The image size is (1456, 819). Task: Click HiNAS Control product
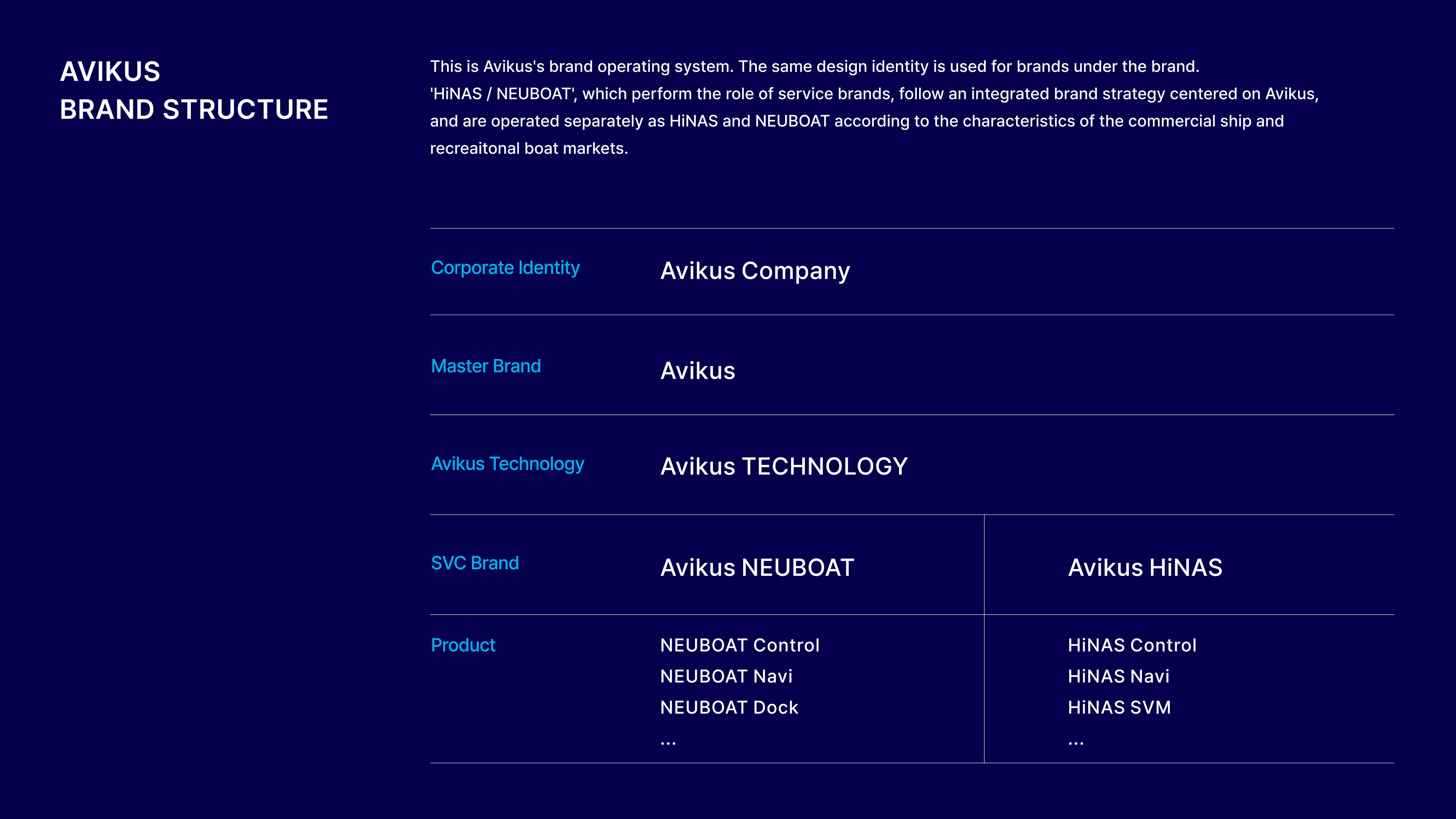tap(1132, 645)
